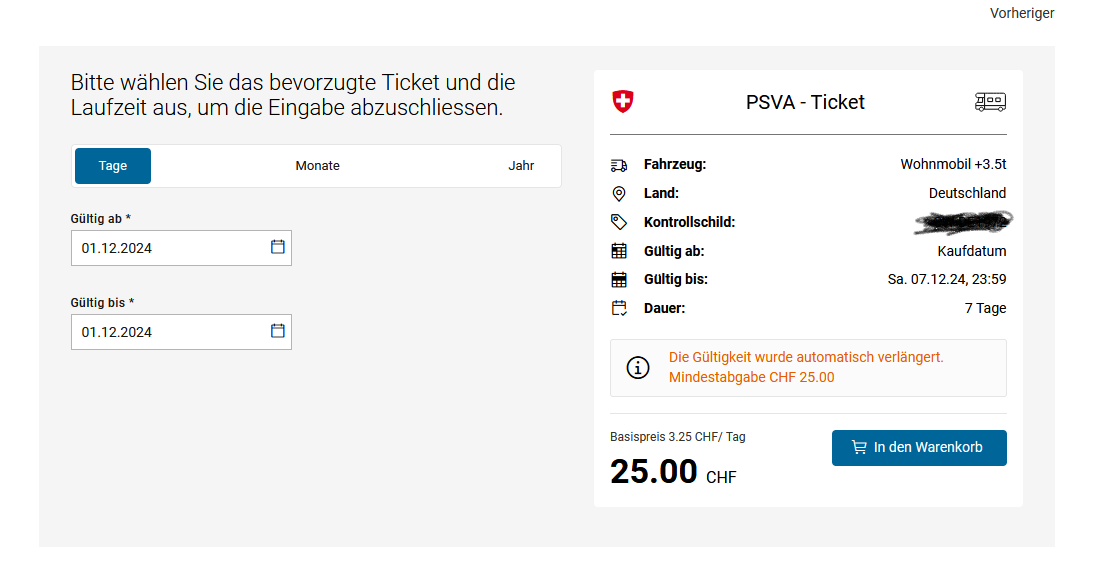Select the Tage duration tab
This screenshot has height=579, width=1114.
113,166
